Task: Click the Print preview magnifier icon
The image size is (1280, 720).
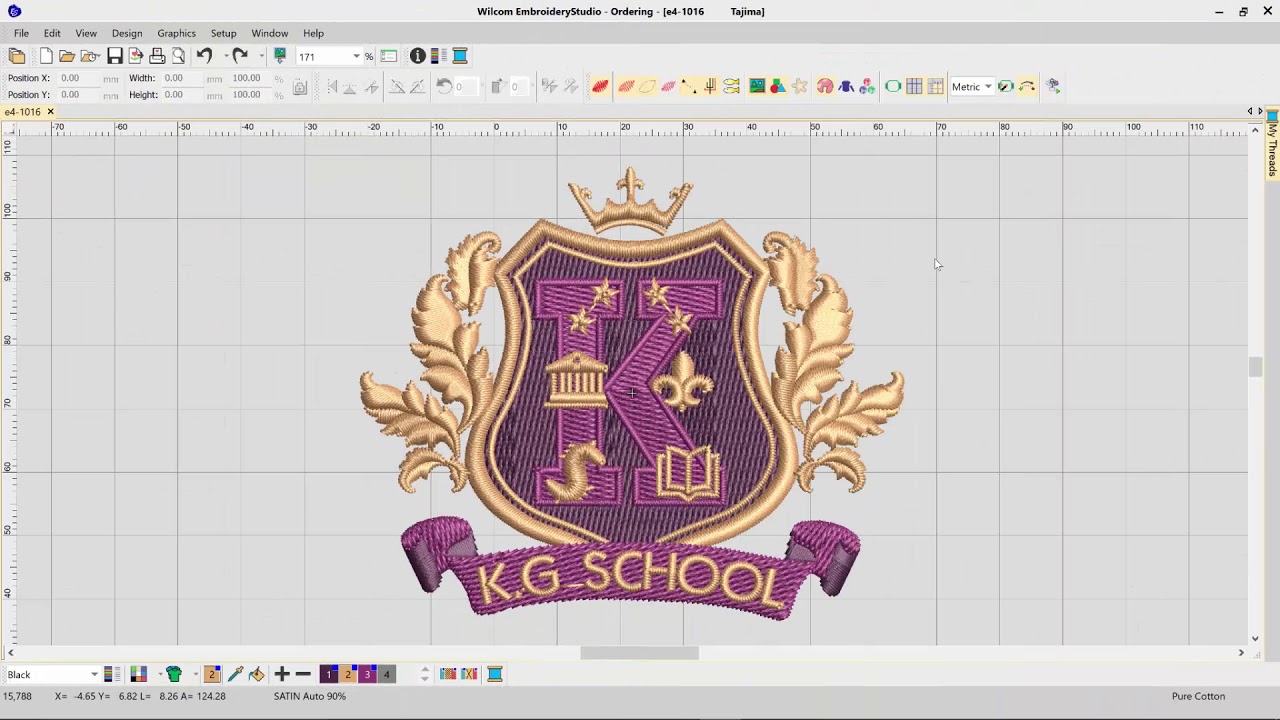Action: pyautogui.click(x=178, y=56)
